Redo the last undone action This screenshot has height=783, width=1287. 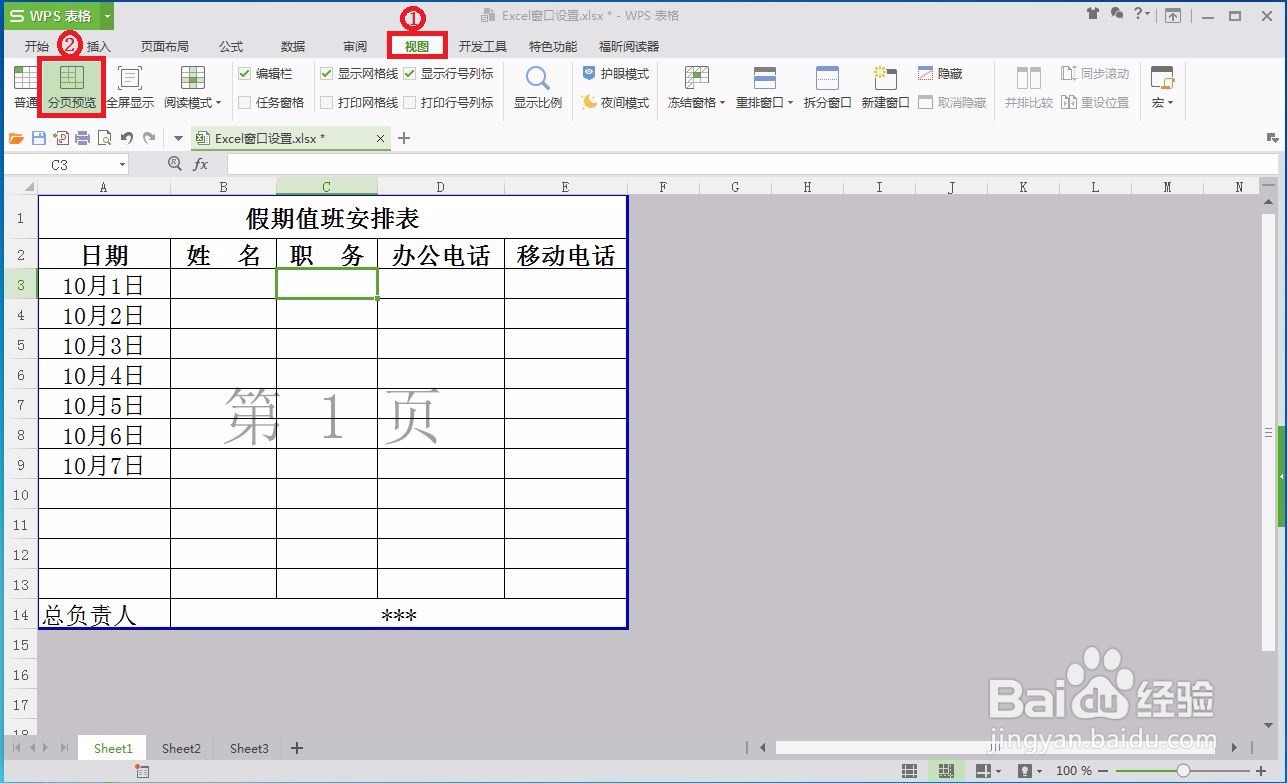click(x=149, y=139)
